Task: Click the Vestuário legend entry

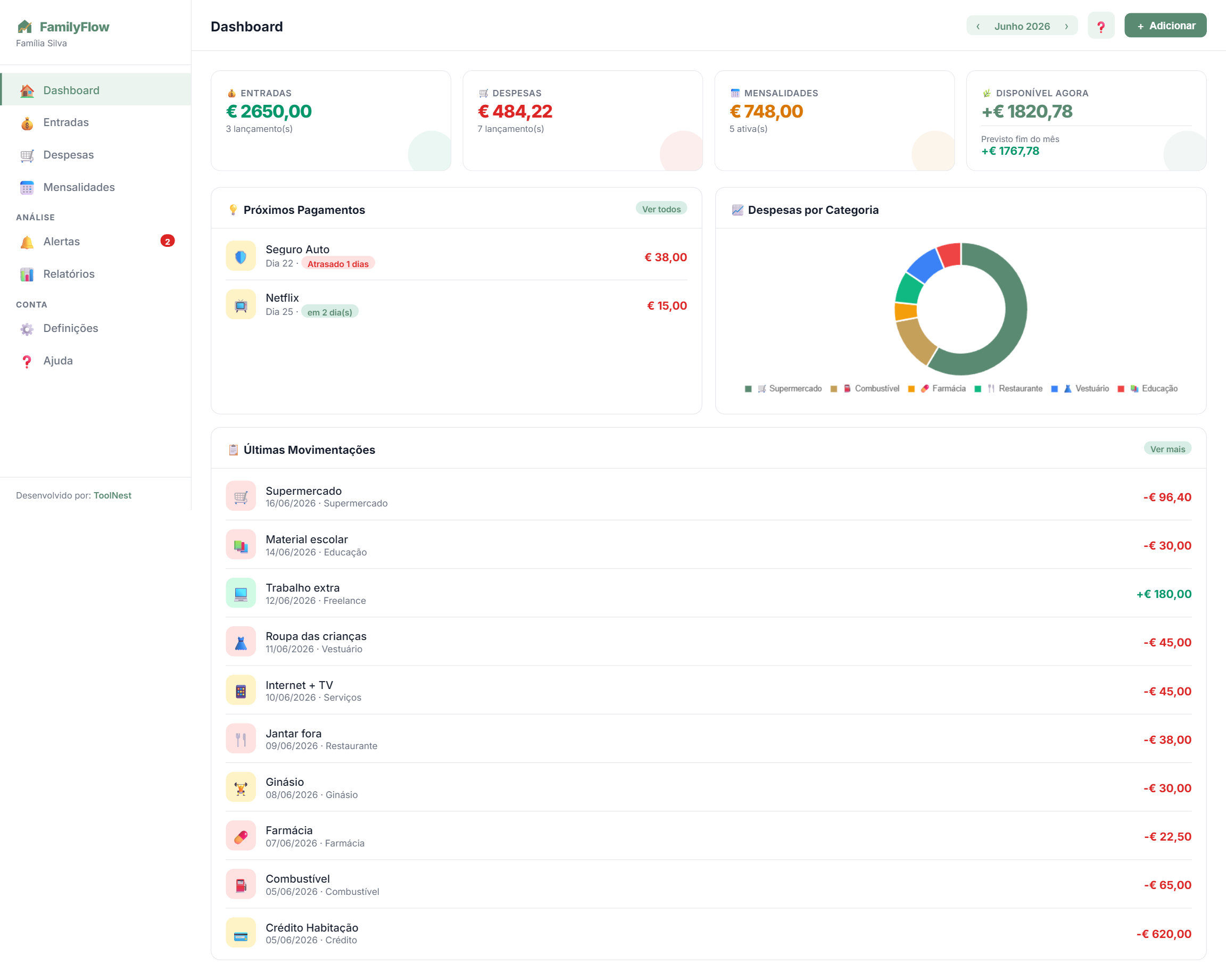Action: [x=1080, y=389]
